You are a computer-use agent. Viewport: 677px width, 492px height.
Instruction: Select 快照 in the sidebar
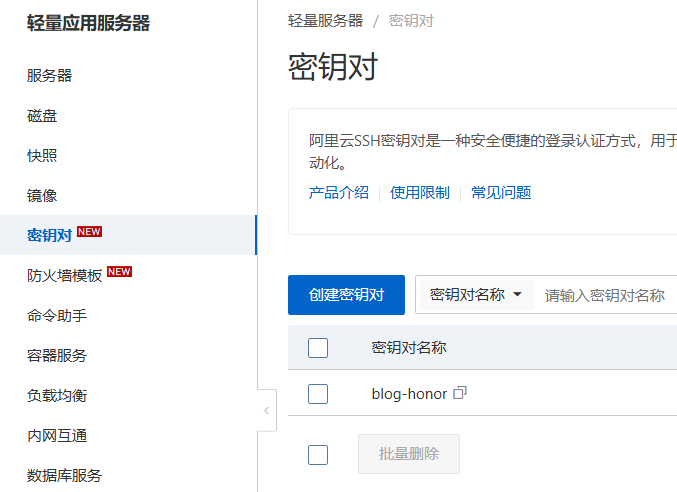coord(42,155)
